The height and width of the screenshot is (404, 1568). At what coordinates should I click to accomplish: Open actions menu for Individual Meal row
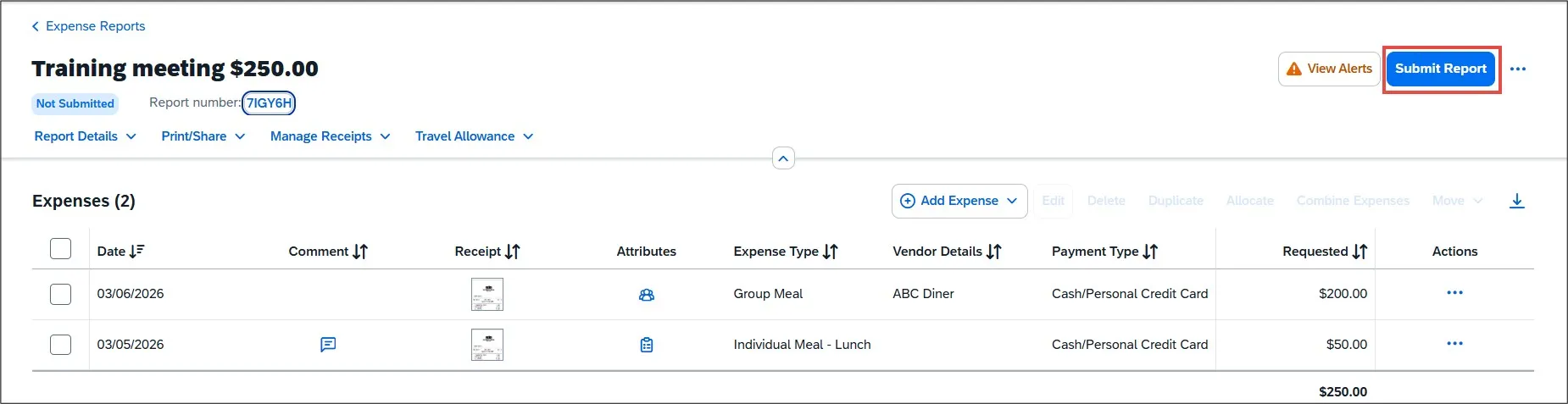pyautogui.click(x=1454, y=344)
